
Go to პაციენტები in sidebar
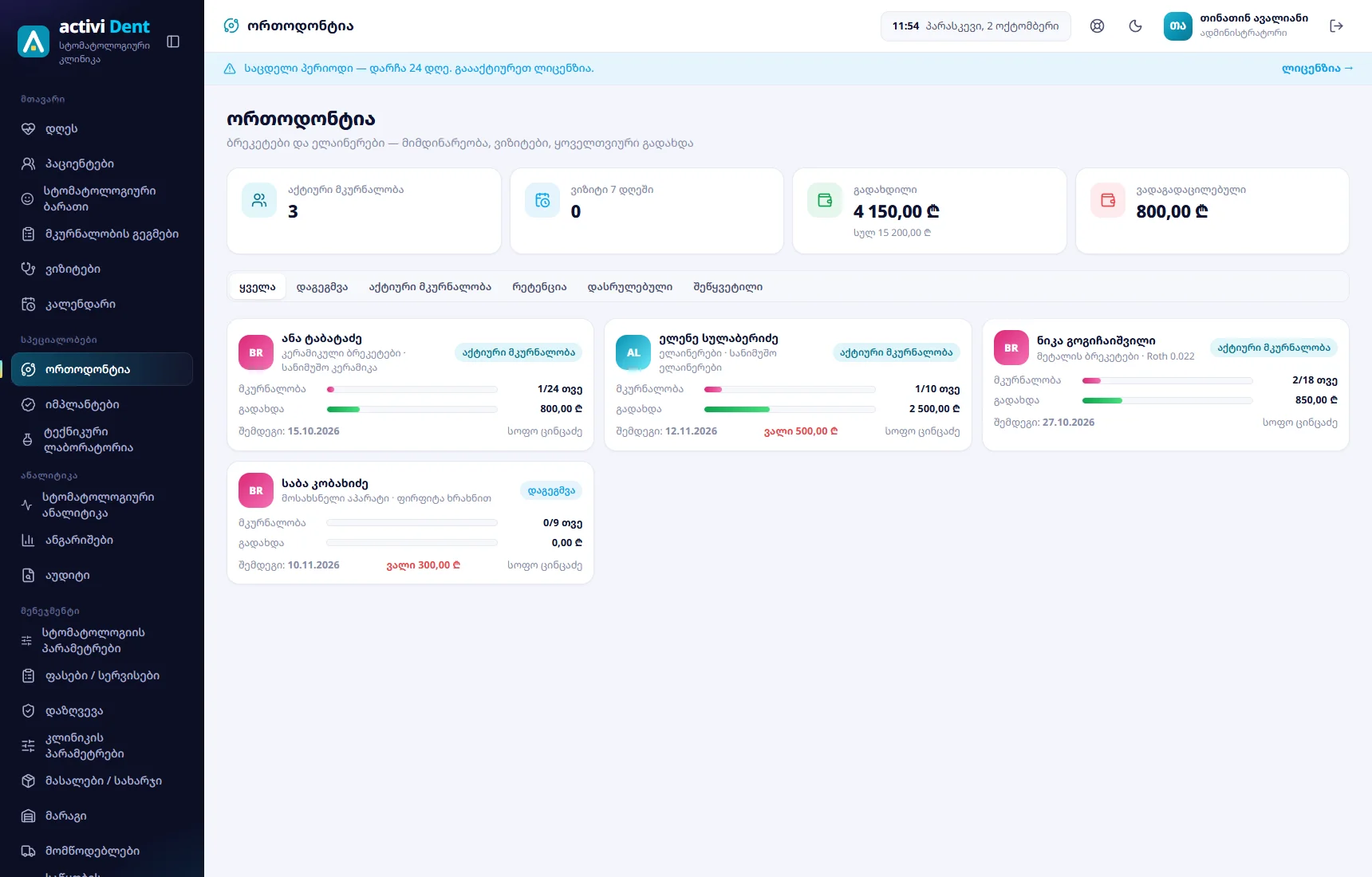click(102, 163)
